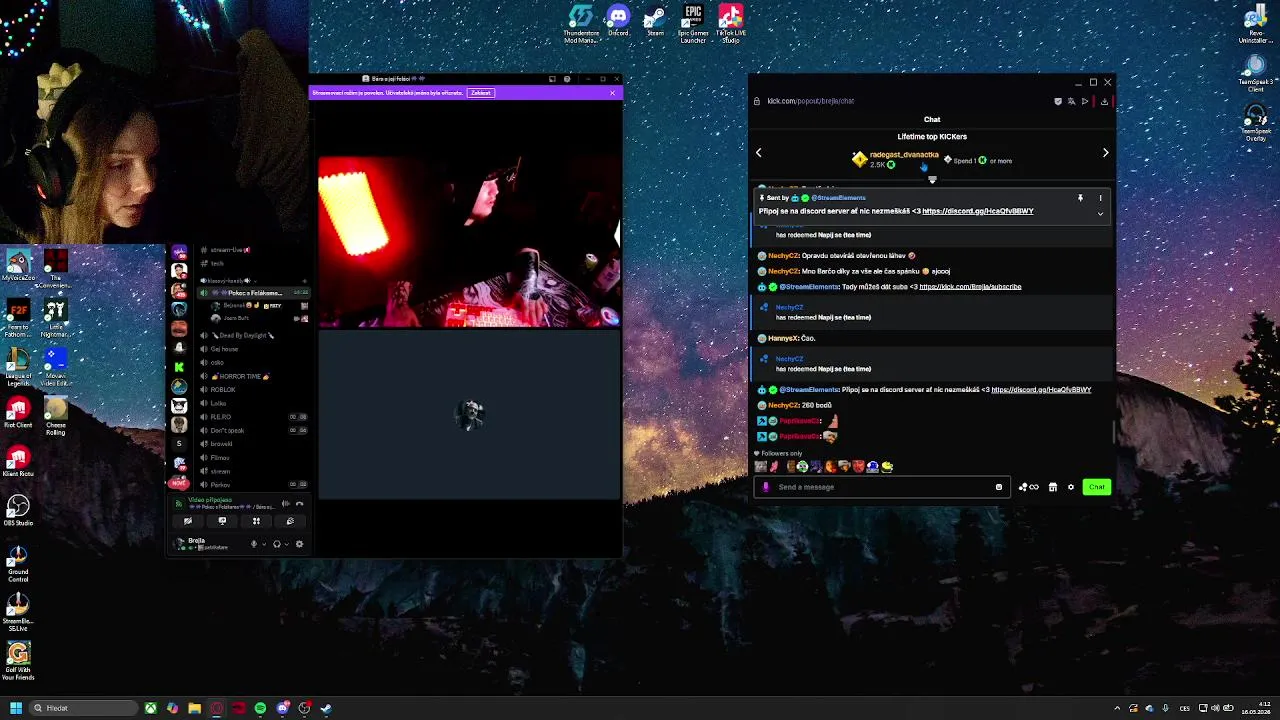1280x720 pixels.
Task: Open the Discord desktop shortcut
Action: click(x=618, y=21)
